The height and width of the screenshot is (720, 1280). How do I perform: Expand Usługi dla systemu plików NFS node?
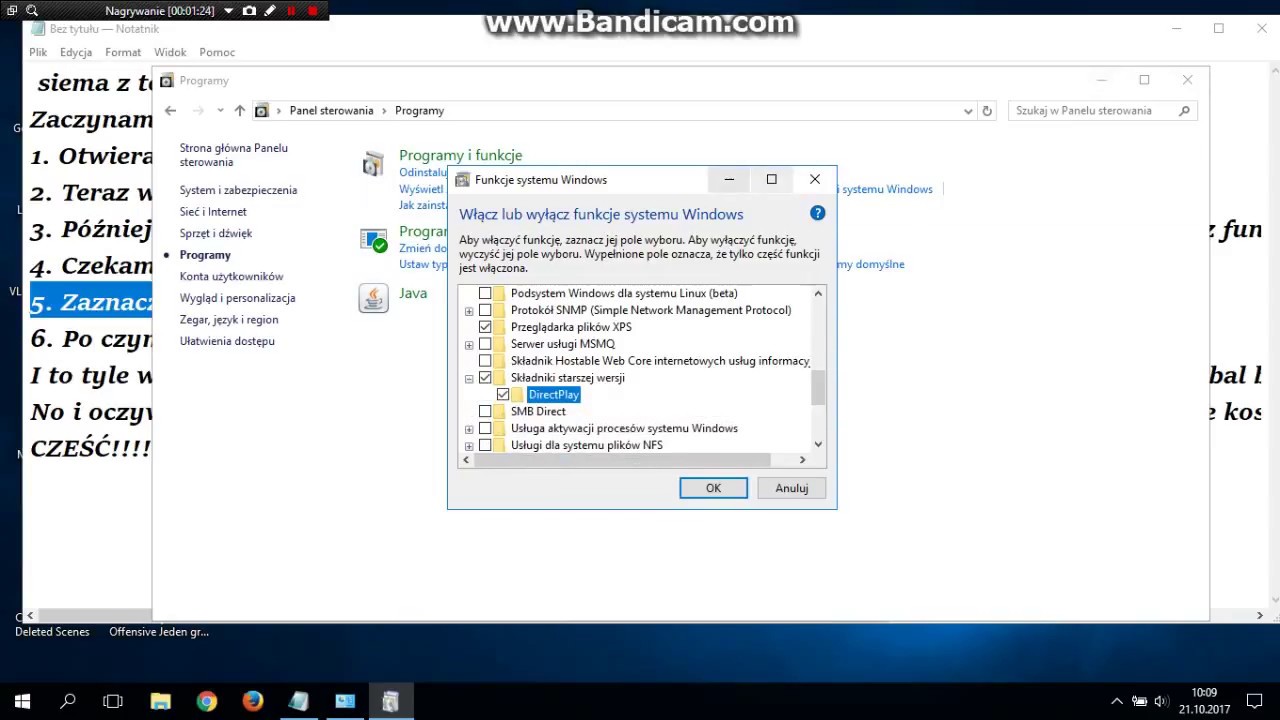coord(469,446)
